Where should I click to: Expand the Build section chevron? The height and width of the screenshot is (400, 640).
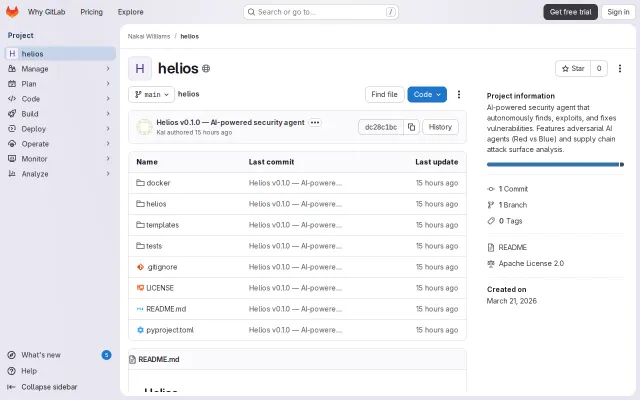(x=108, y=113)
